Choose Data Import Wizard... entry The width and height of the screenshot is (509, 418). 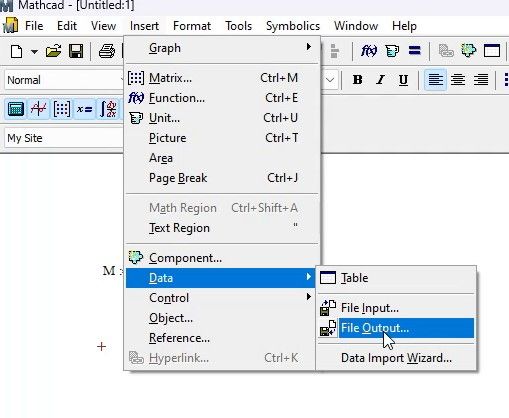pyautogui.click(x=396, y=358)
